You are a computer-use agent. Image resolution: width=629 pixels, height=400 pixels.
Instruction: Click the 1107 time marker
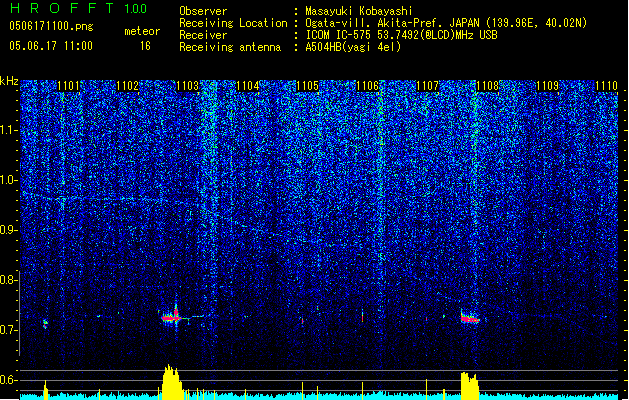pos(428,86)
